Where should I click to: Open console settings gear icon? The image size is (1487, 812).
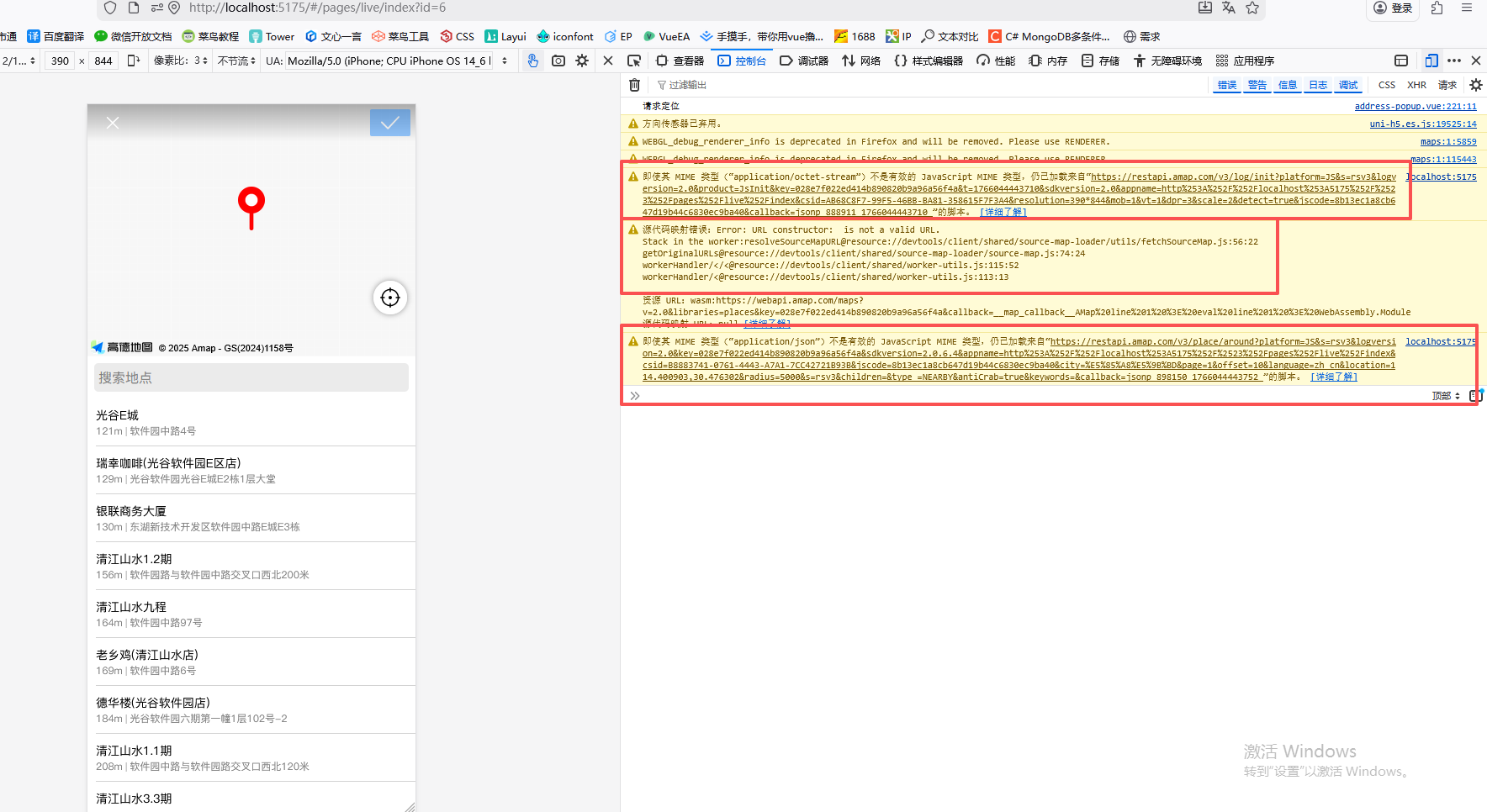(x=1475, y=85)
